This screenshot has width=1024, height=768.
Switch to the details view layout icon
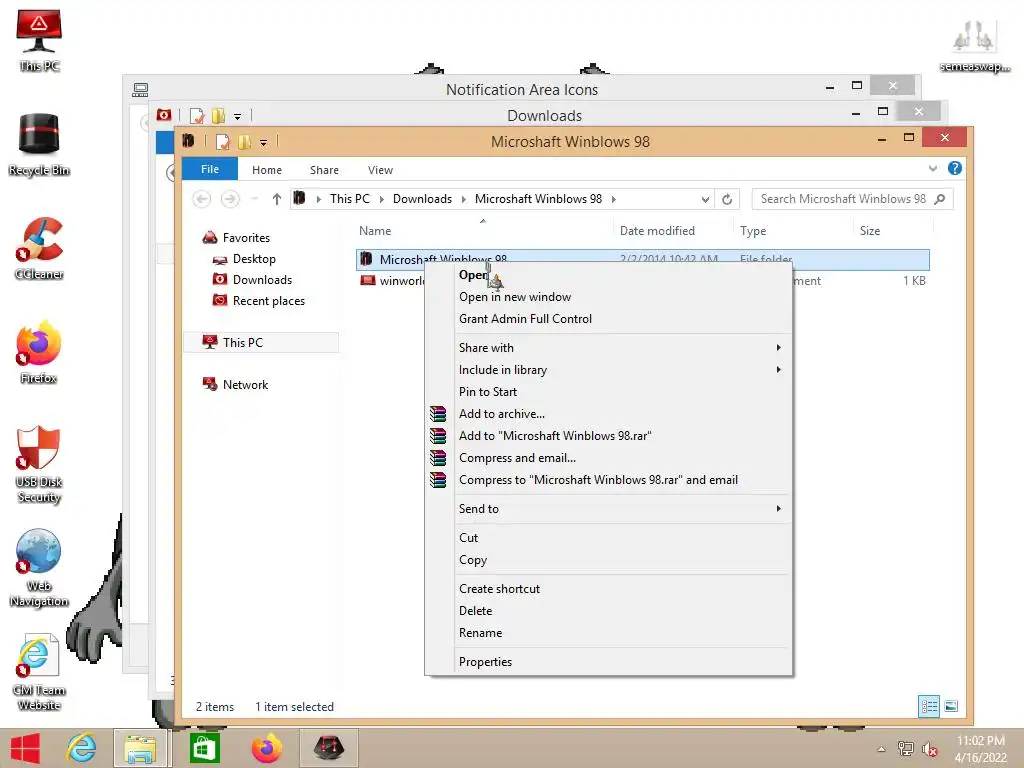[929, 706]
